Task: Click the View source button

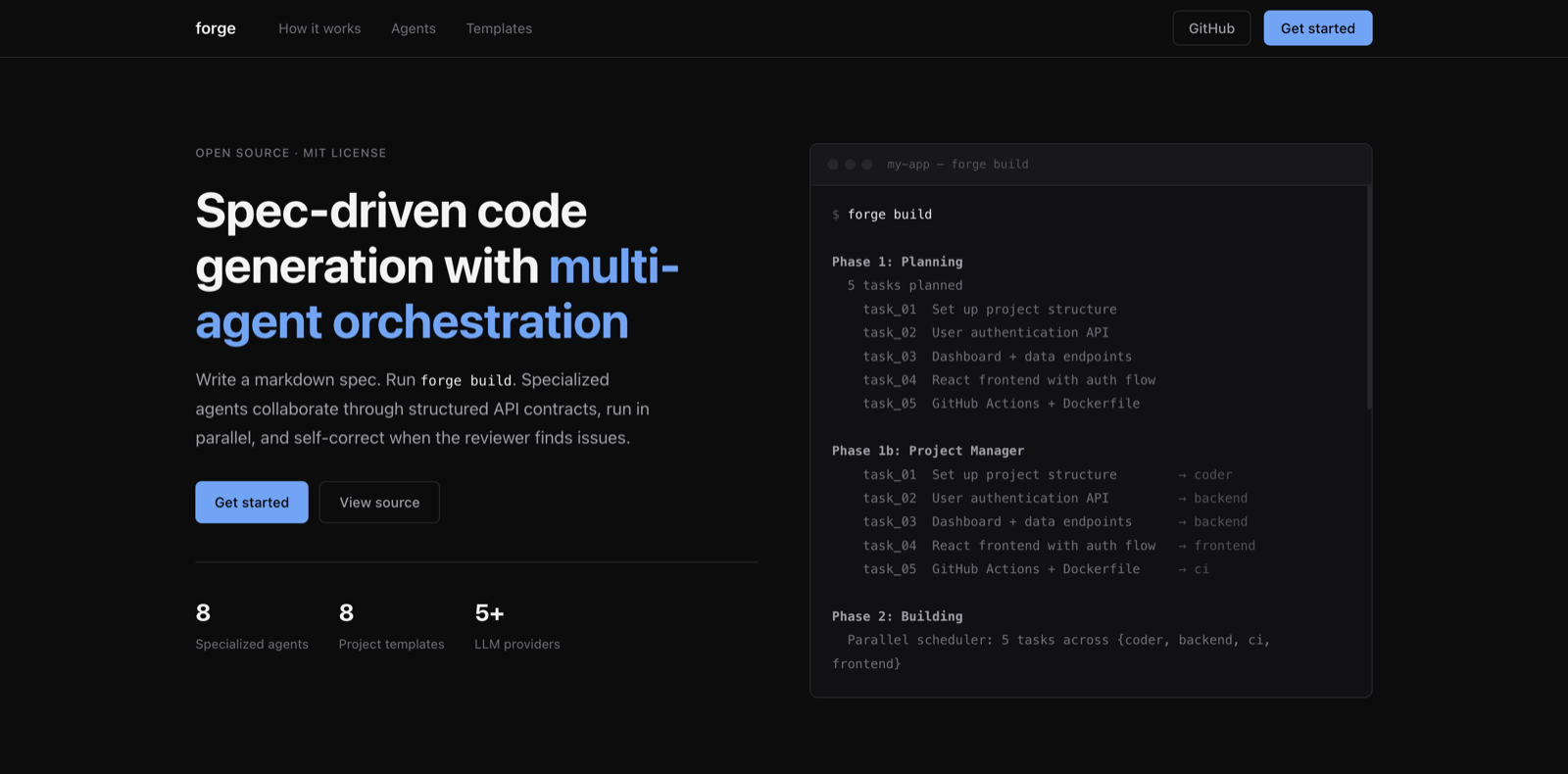Action: tap(379, 503)
